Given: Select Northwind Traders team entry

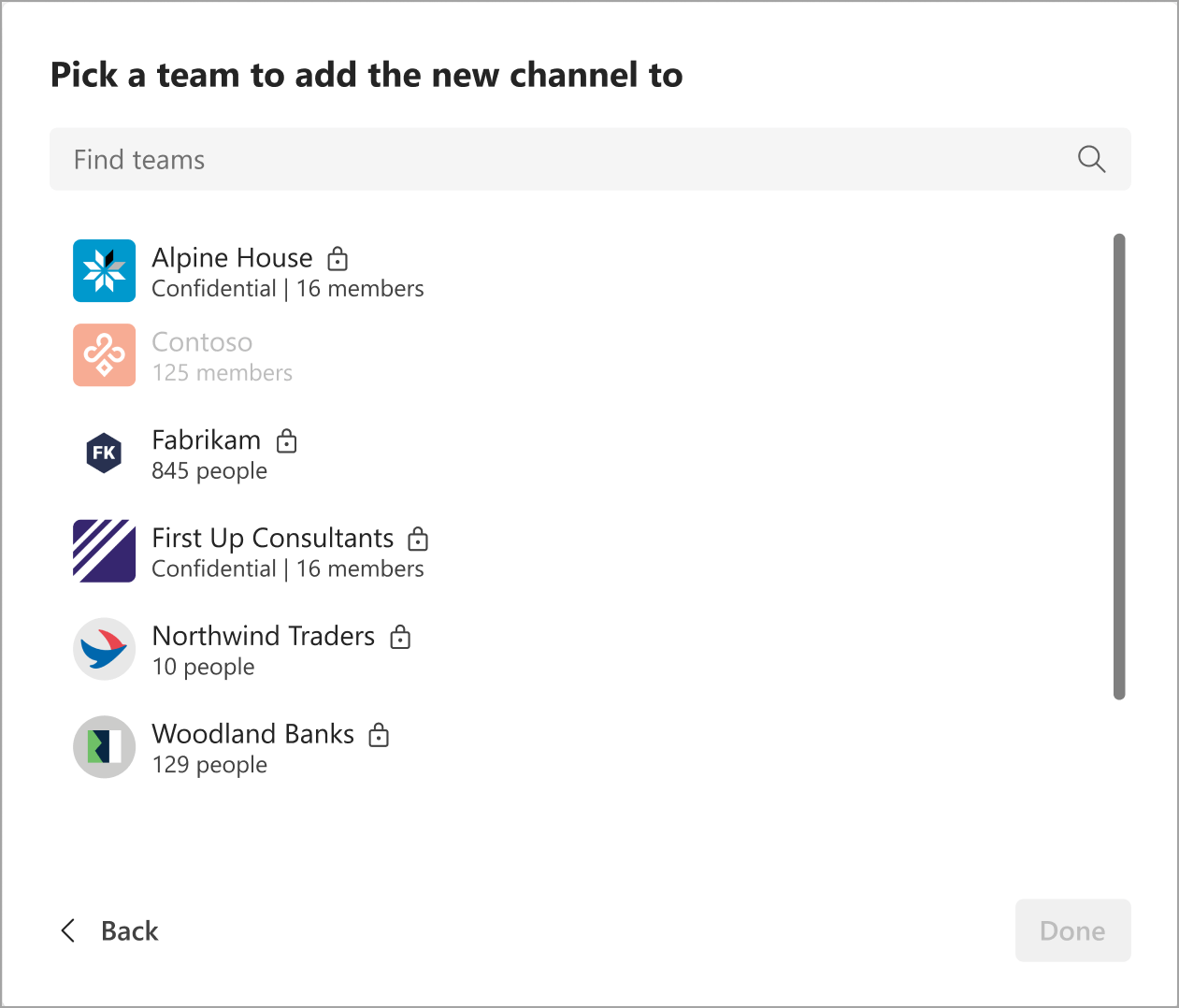Looking at the screenshot, I should pos(263,637).
